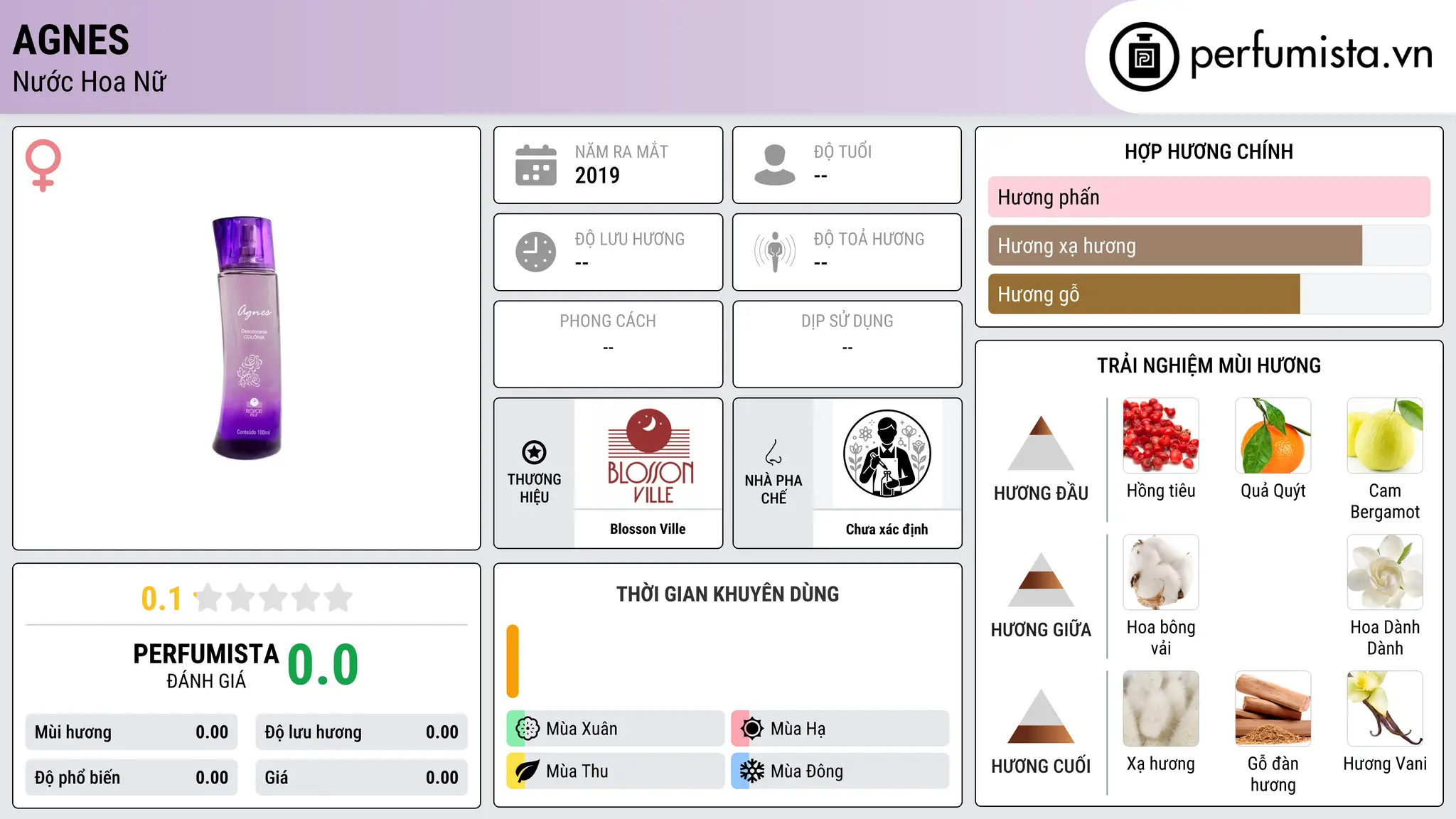Click the 2019 launch year value

coord(597,176)
